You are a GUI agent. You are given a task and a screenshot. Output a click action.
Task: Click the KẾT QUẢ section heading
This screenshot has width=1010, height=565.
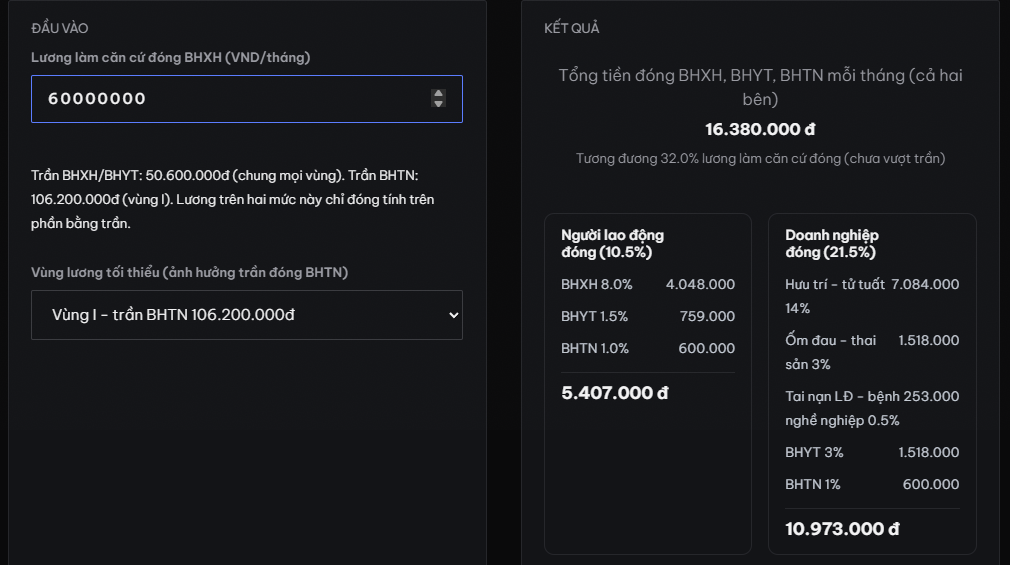(571, 28)
